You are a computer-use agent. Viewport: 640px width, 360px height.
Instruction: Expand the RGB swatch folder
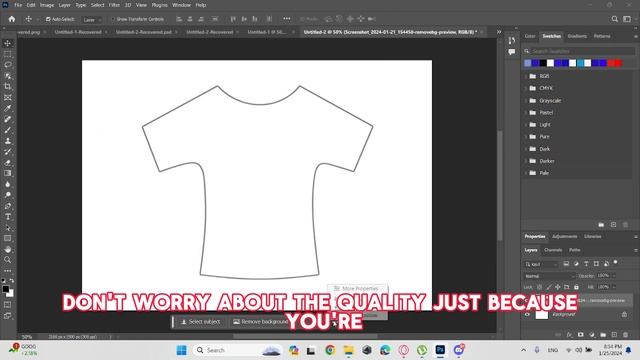click(527, 76)
